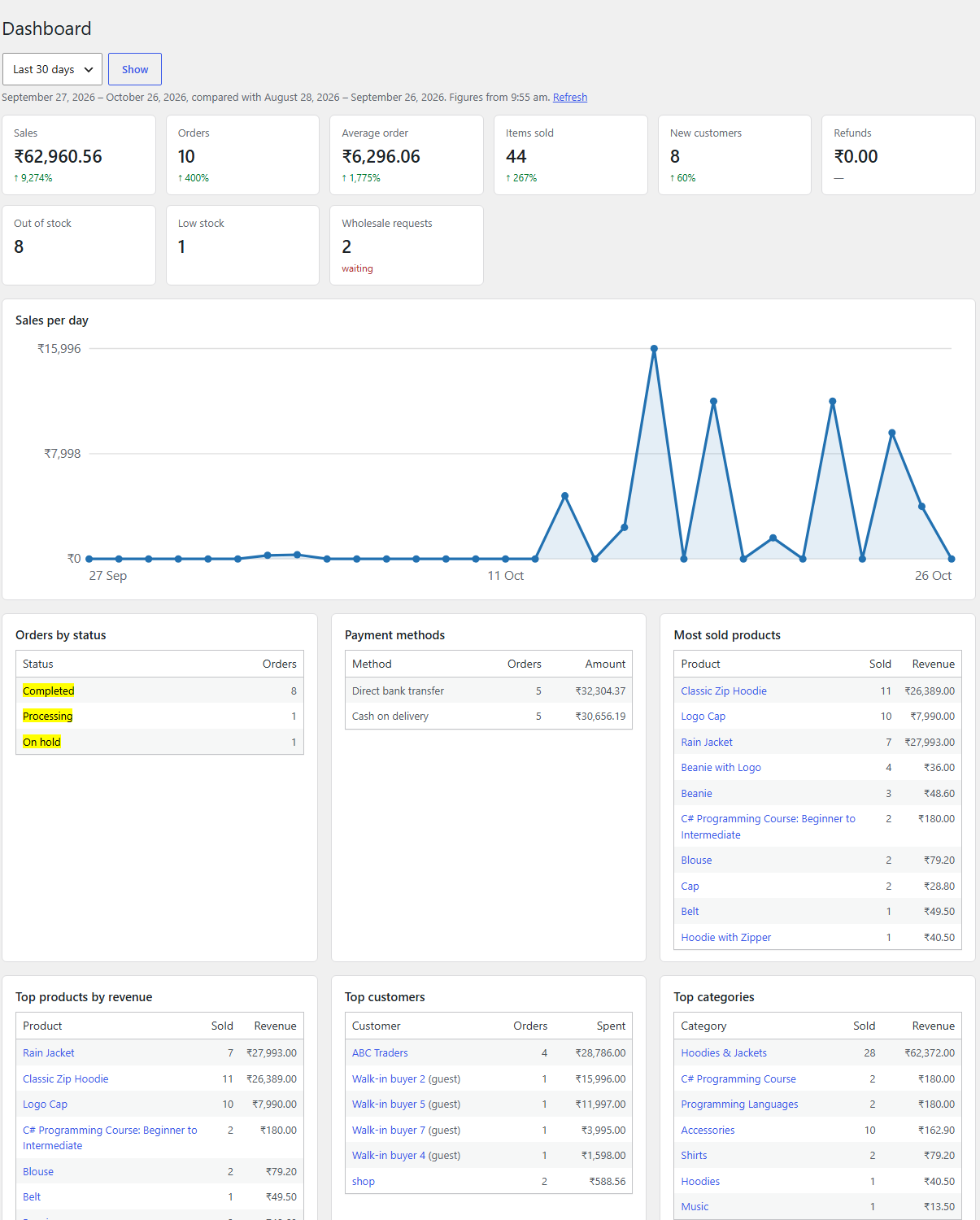This screenshot has width=980, height=1220.
Task: Open Classic Zip Hoodie in Most sold
Action: point(724,691)
